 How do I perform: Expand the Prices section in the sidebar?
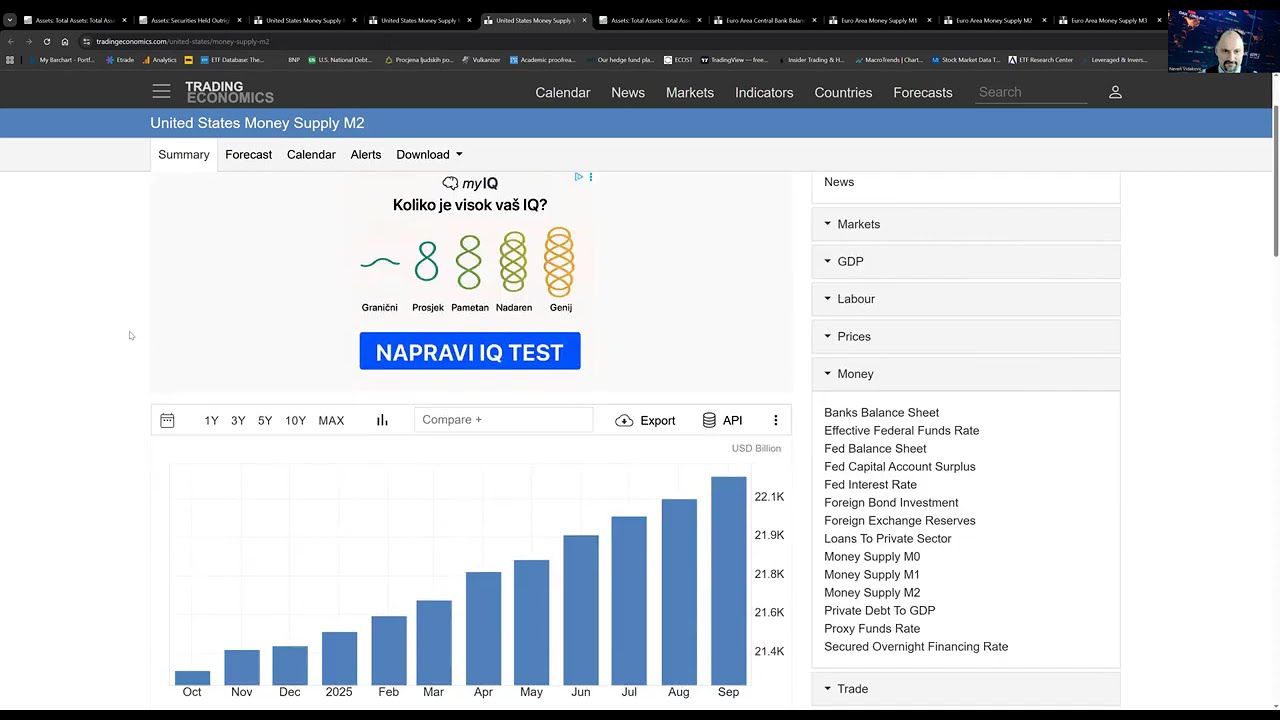point(965,336)
